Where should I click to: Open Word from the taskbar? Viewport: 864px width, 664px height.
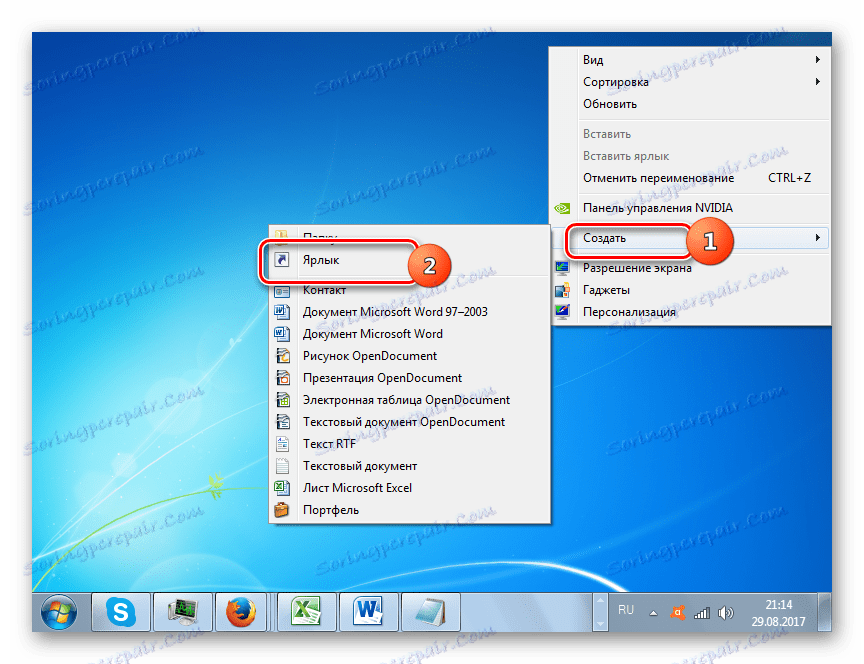point(369,612)
